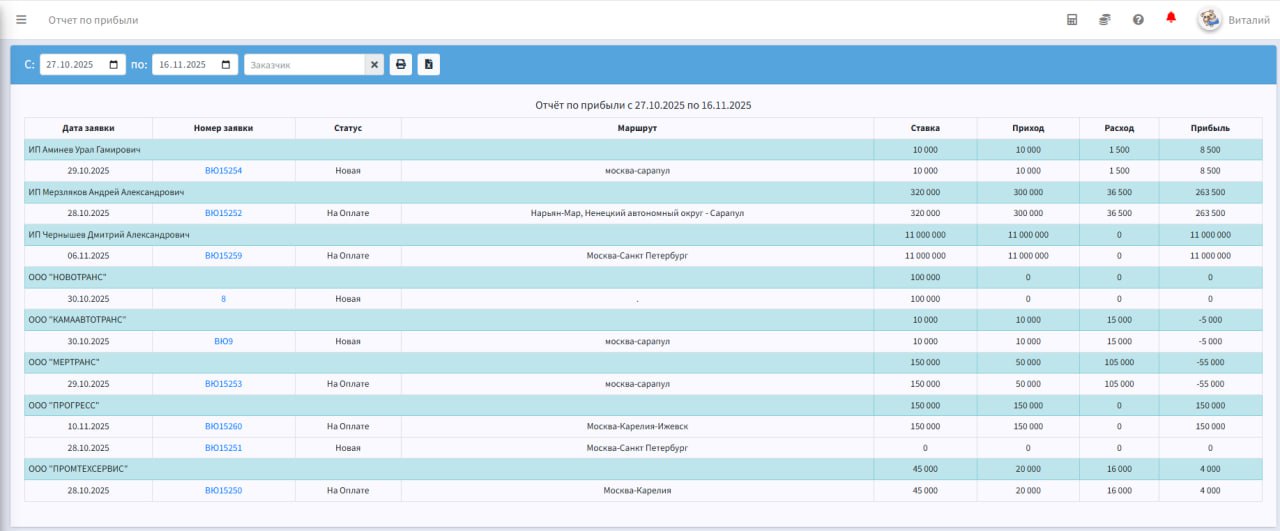This screenshot has width=1280, height=531.
Task: Click the Прибыль column header
Action: 1210,128
